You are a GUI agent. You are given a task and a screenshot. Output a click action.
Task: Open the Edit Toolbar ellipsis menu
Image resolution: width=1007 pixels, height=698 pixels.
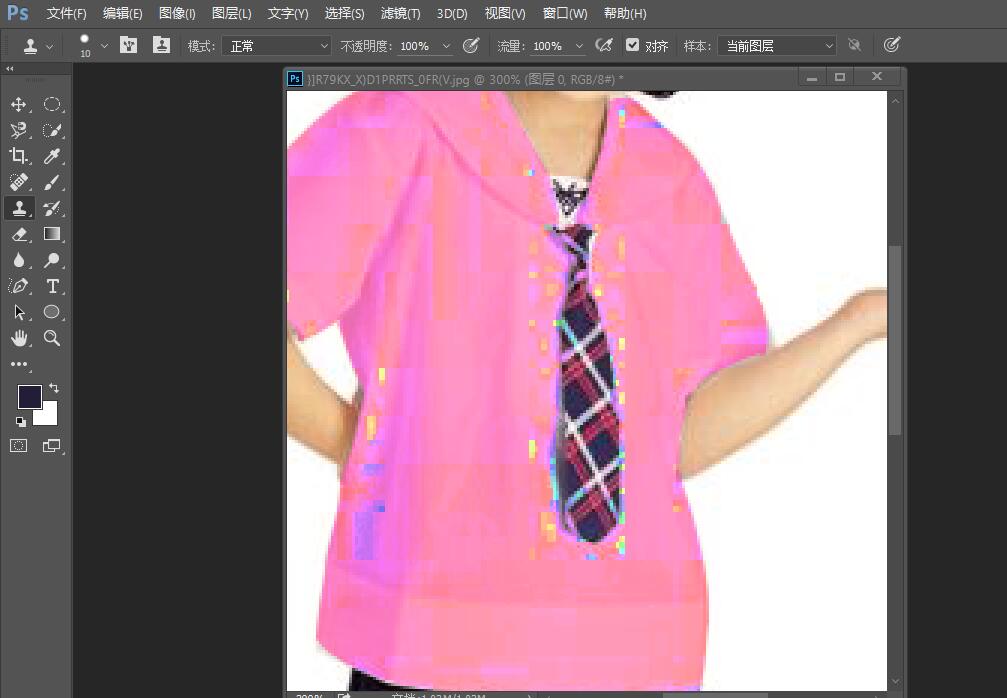(19, 364)
